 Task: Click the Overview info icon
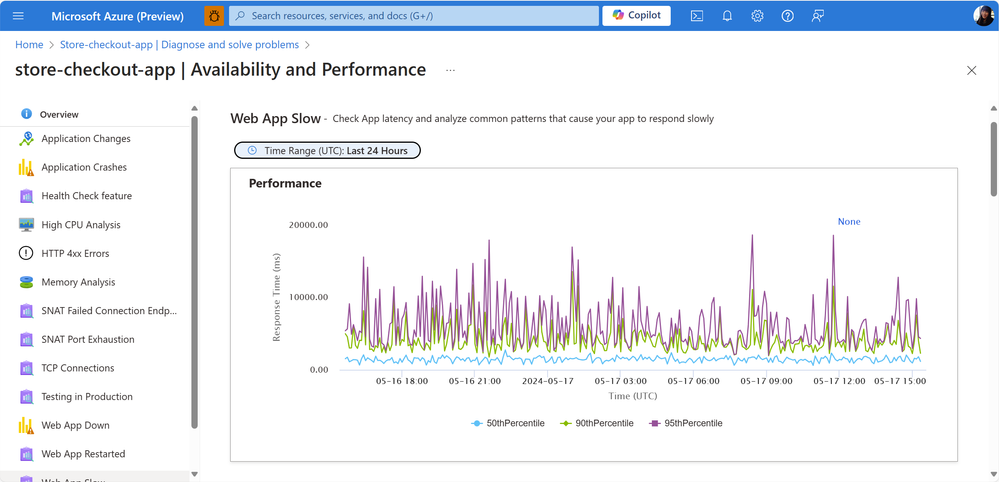[26, 114]
